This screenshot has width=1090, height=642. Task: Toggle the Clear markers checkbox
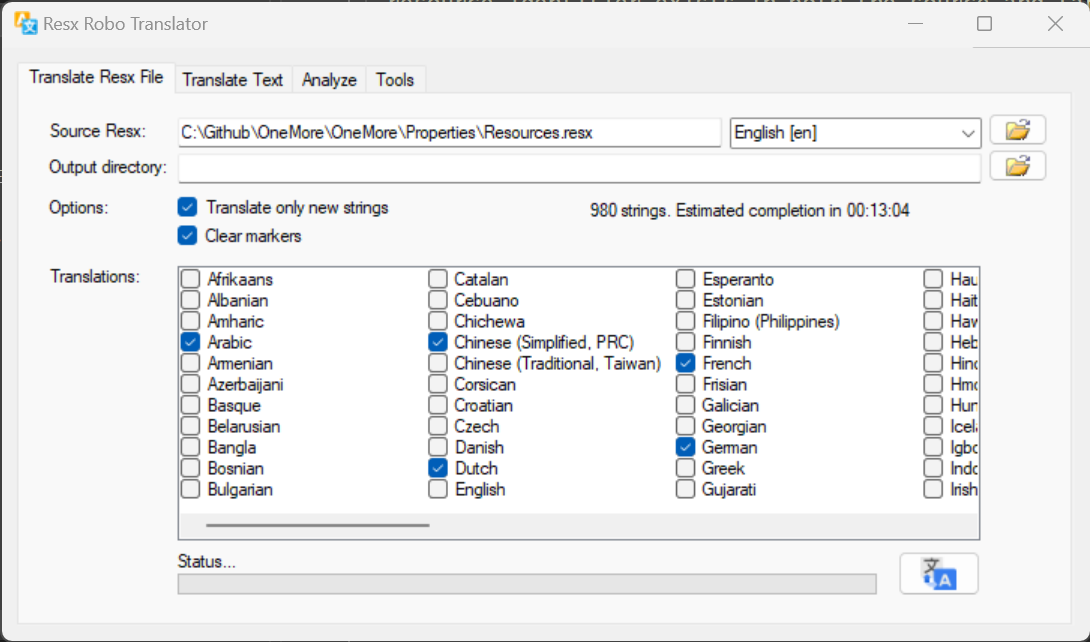[x=188, y=236]
